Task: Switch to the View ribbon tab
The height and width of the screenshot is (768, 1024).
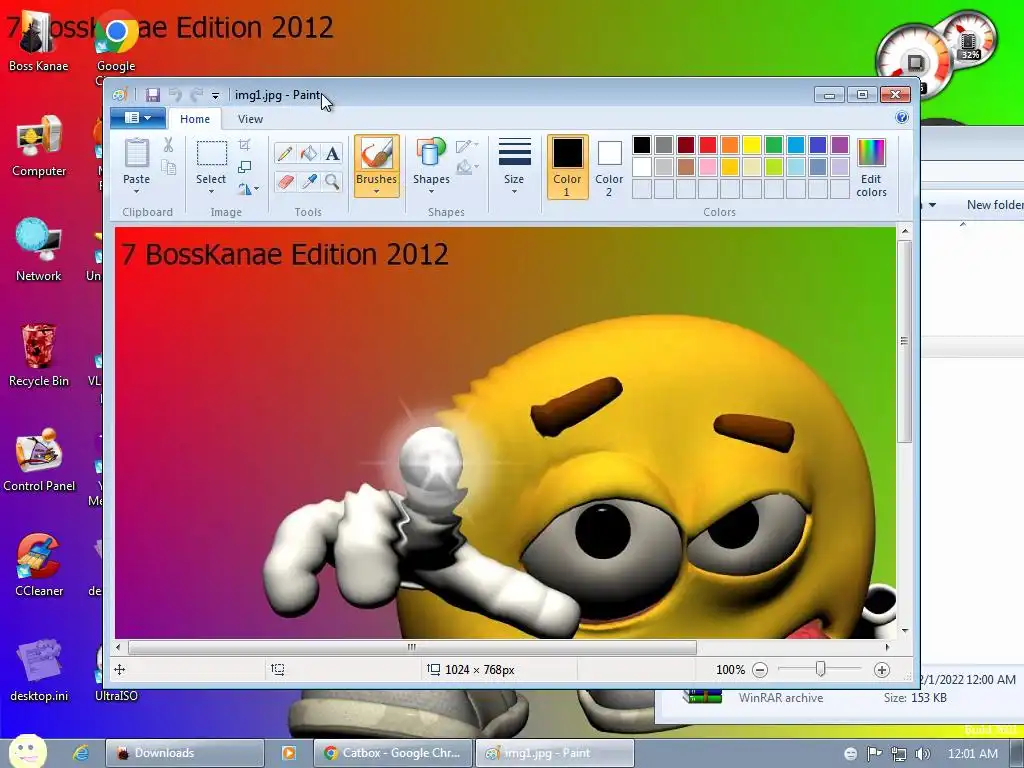Action: point(250,119)
